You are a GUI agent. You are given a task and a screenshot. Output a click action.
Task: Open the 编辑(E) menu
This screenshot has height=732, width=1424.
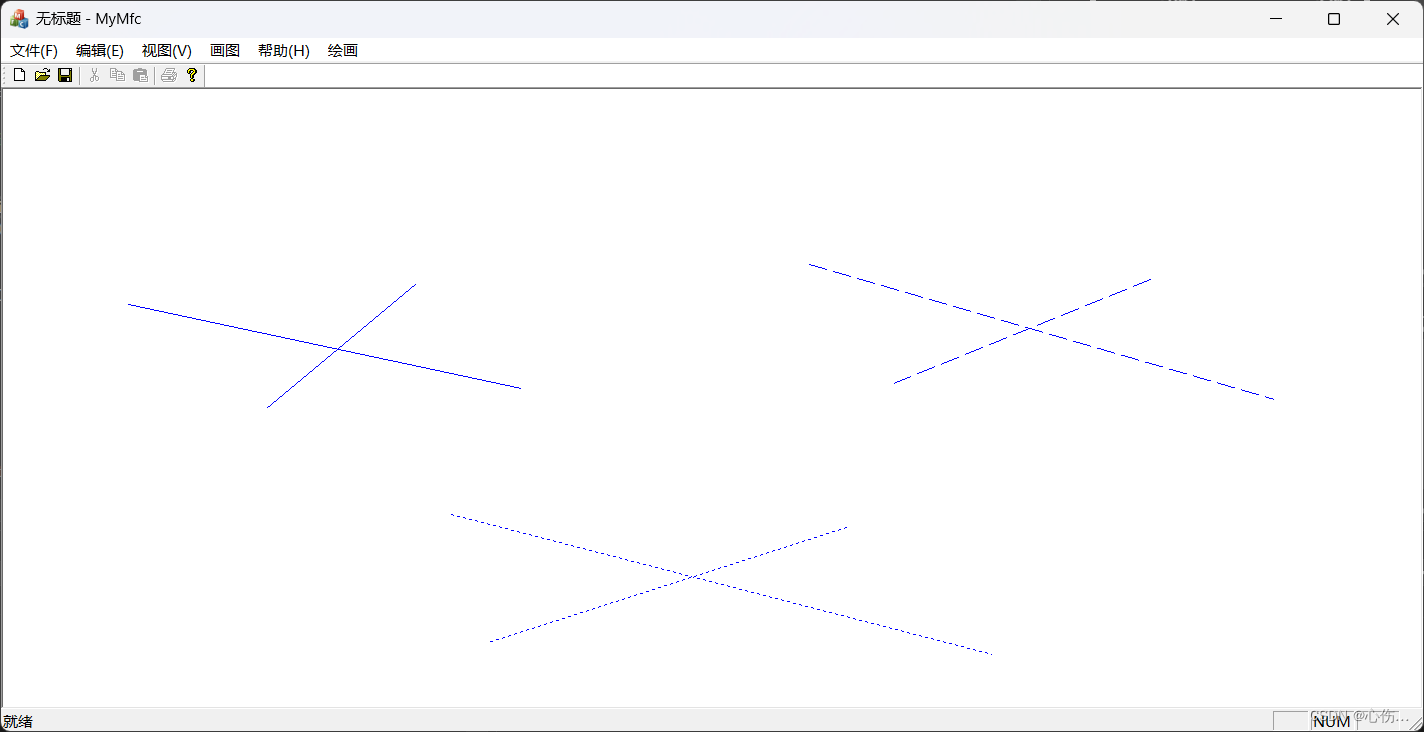[x=100, y=51]
